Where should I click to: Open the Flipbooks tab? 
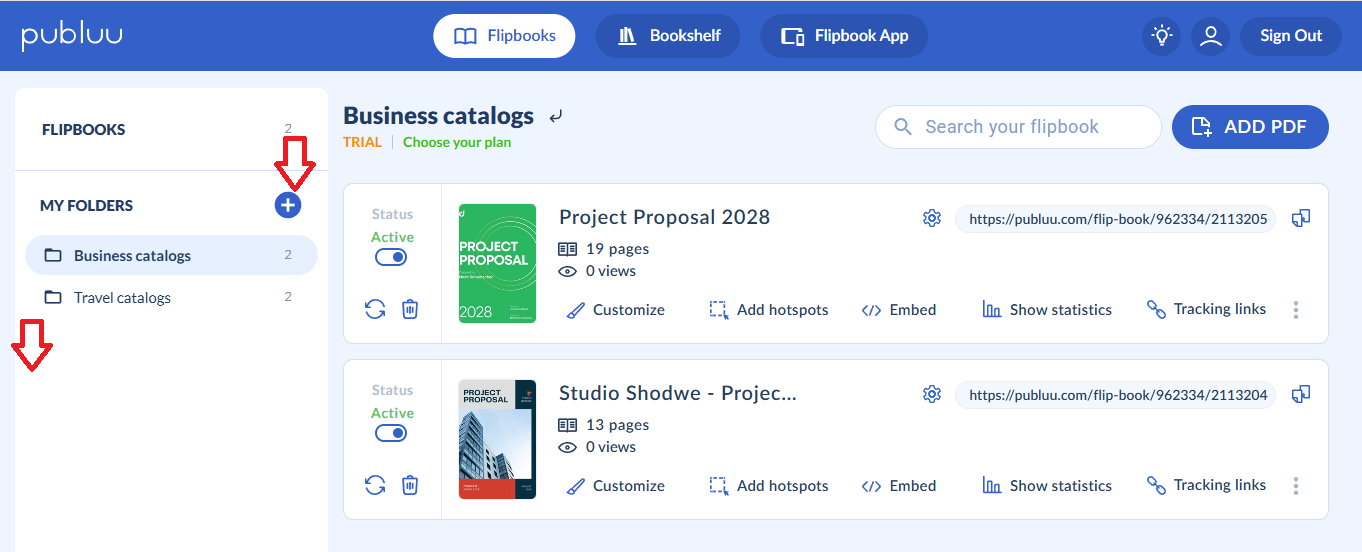point(505,36)
